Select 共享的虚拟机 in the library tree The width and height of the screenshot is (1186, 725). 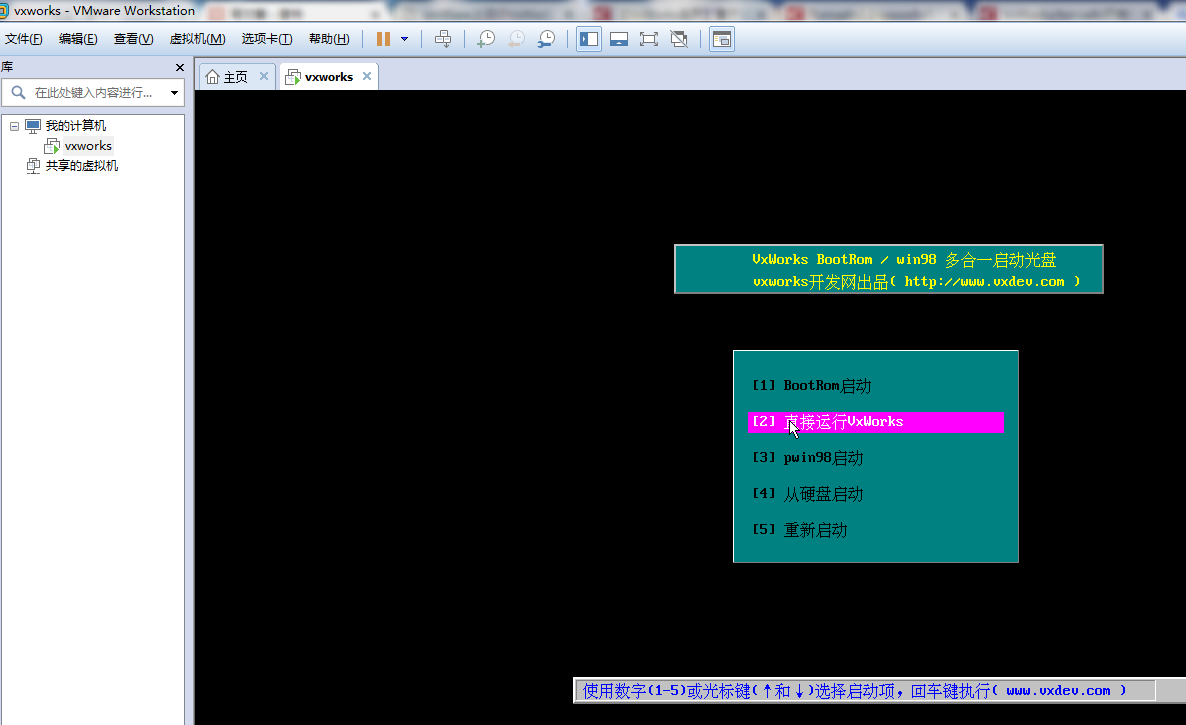pyautogui.click(x=82, y=166)
